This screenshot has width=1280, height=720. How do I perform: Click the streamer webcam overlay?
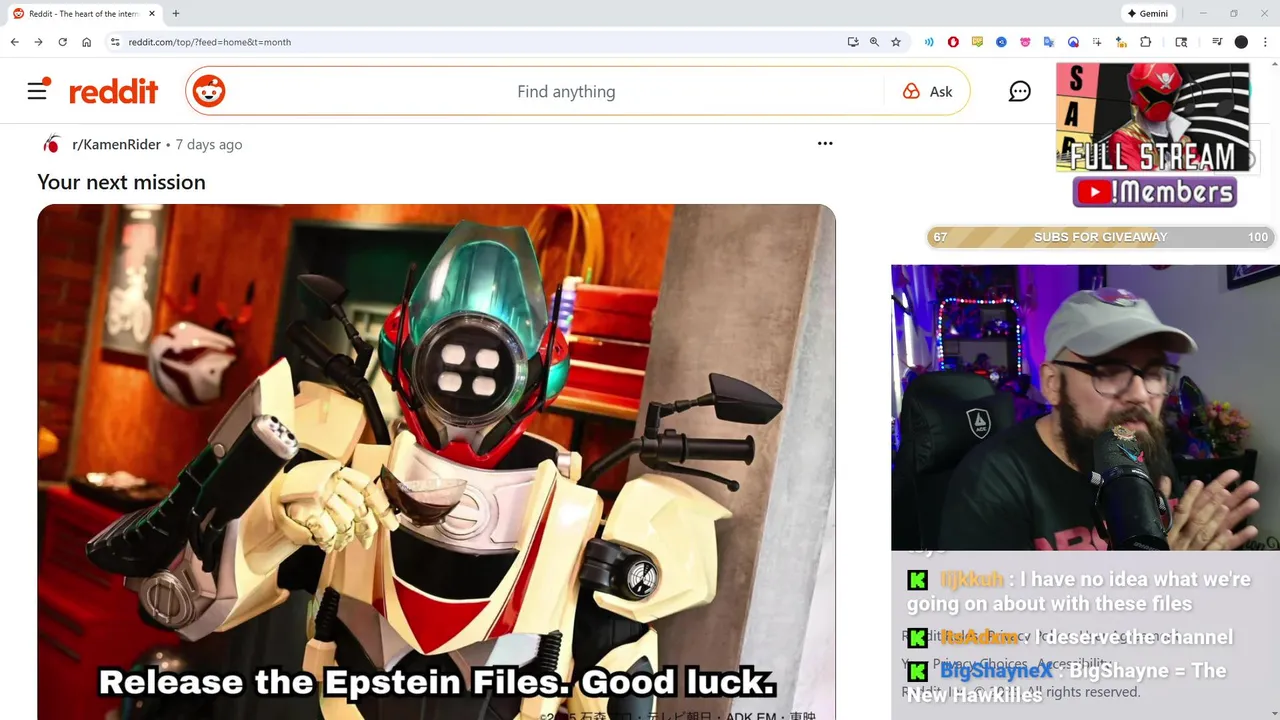coord(1085,407)
